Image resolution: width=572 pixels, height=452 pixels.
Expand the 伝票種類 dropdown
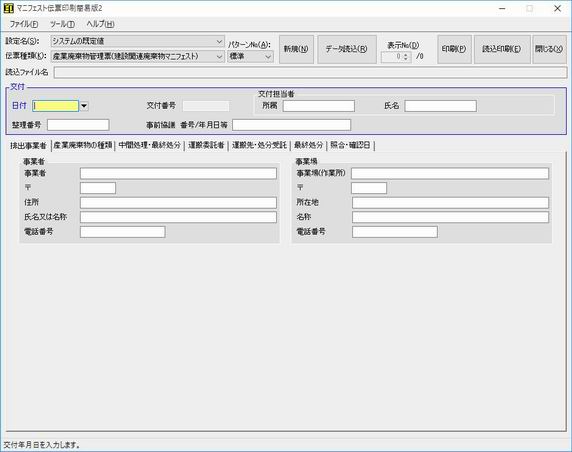219,57
